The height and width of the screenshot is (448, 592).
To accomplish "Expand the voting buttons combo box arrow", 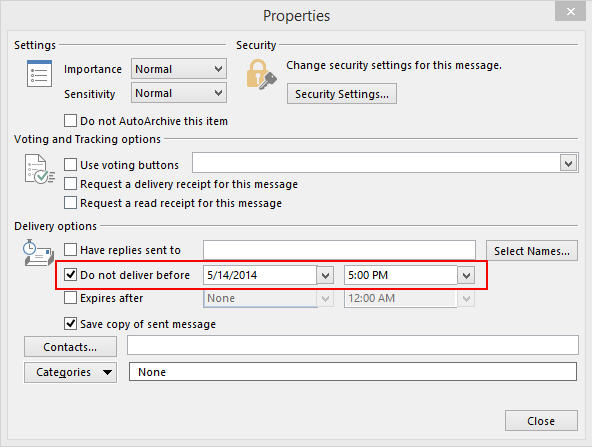I will point(569,163).
